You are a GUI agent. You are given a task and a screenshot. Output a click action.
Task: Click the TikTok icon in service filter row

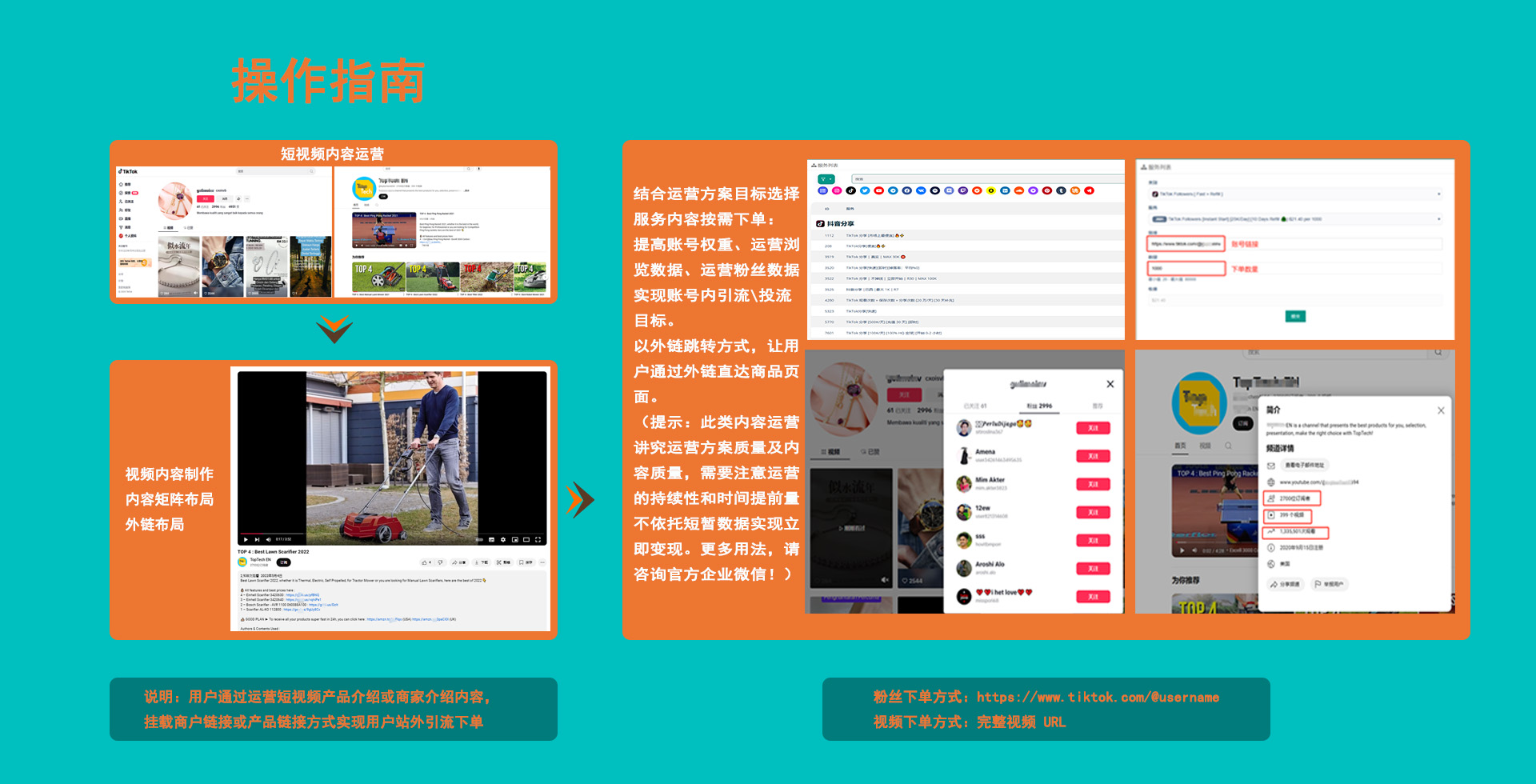tap(850, 190)
